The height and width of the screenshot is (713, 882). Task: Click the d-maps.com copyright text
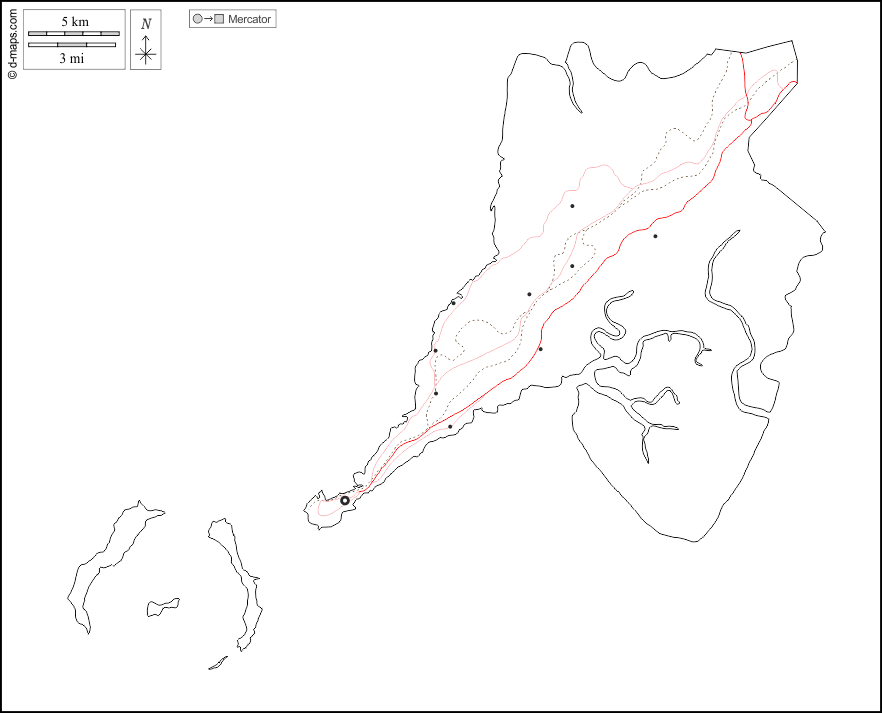click(12, 44)
